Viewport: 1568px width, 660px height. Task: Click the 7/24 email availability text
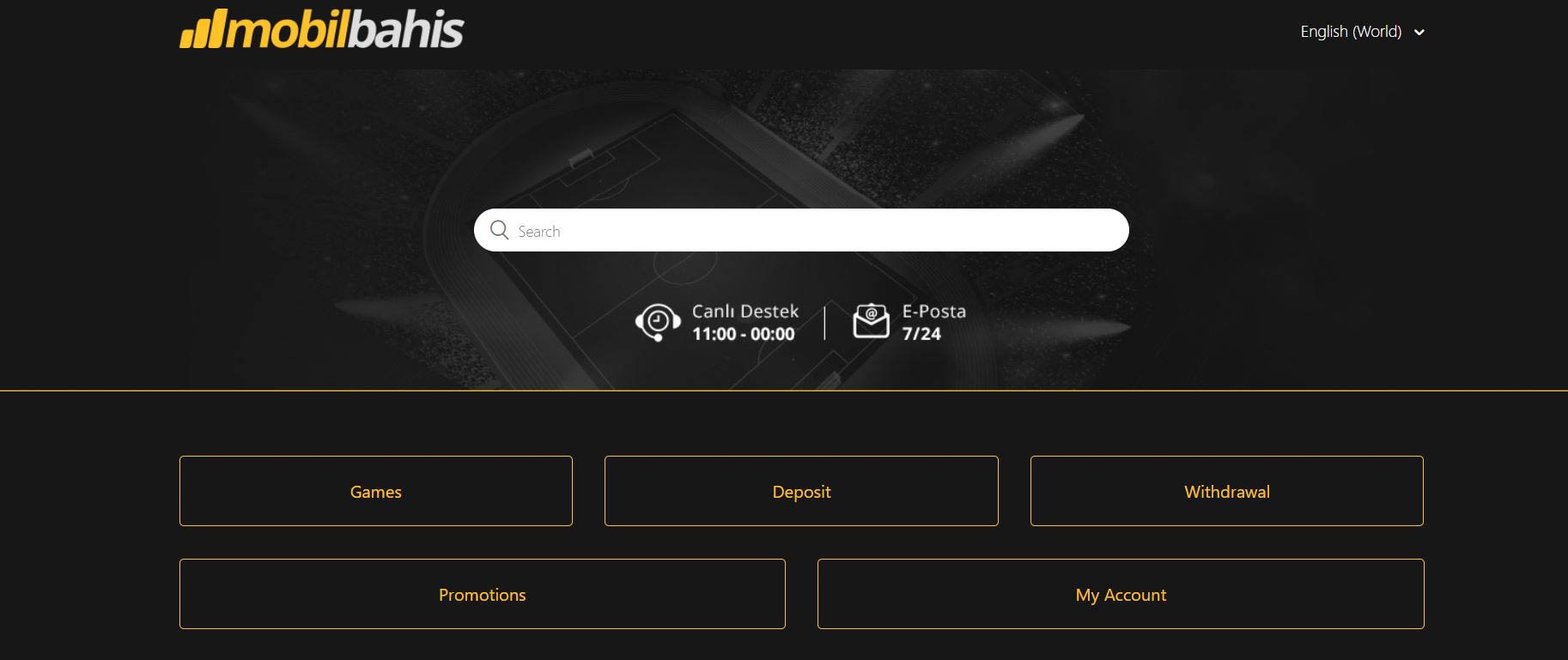(x=921, y=334)
